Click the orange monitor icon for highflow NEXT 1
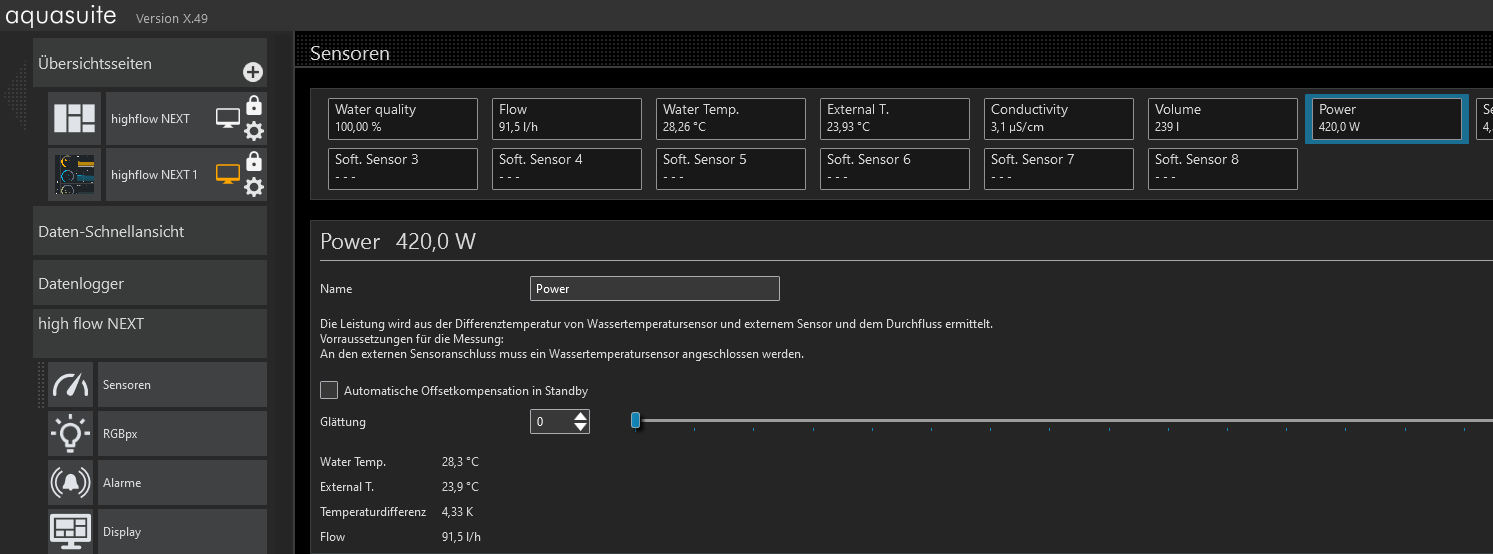Image resolution: width=1493 pixels, height=554 pixels. pos(229,175)
